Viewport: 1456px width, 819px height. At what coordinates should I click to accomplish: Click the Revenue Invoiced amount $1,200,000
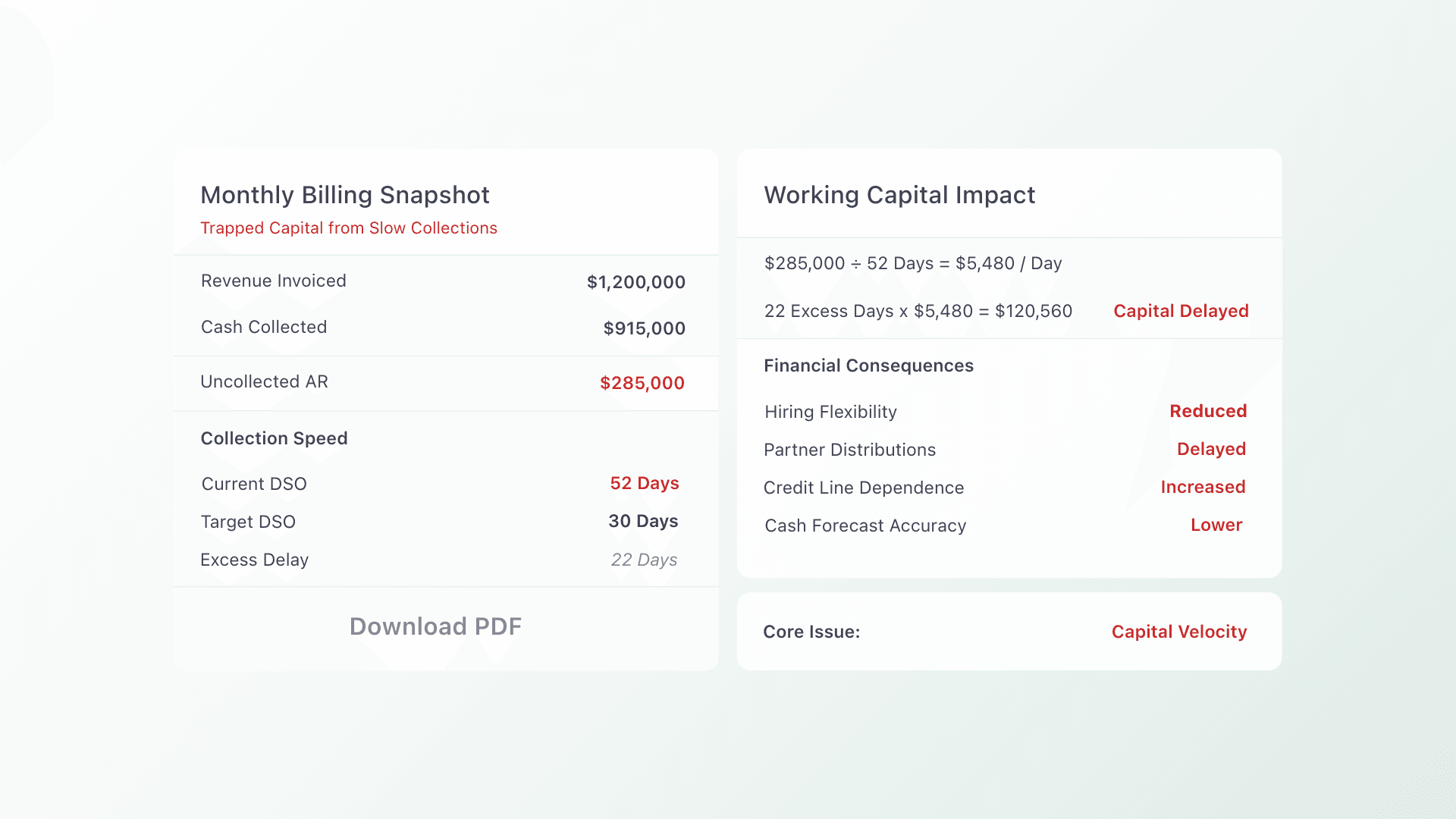635,282
